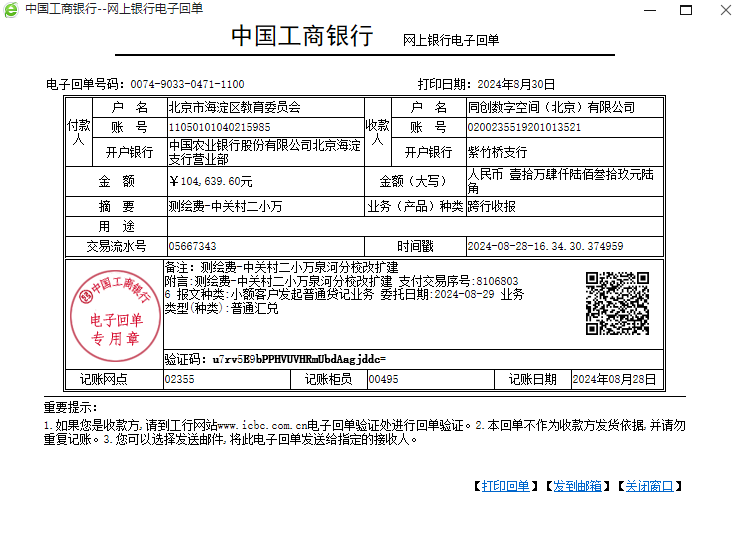This screenshot has width=744, height=560.
Task: Click the verification code u7rv5E9bPPHVUVHRmUbdAagjddc=
Action: coord(299,359)
